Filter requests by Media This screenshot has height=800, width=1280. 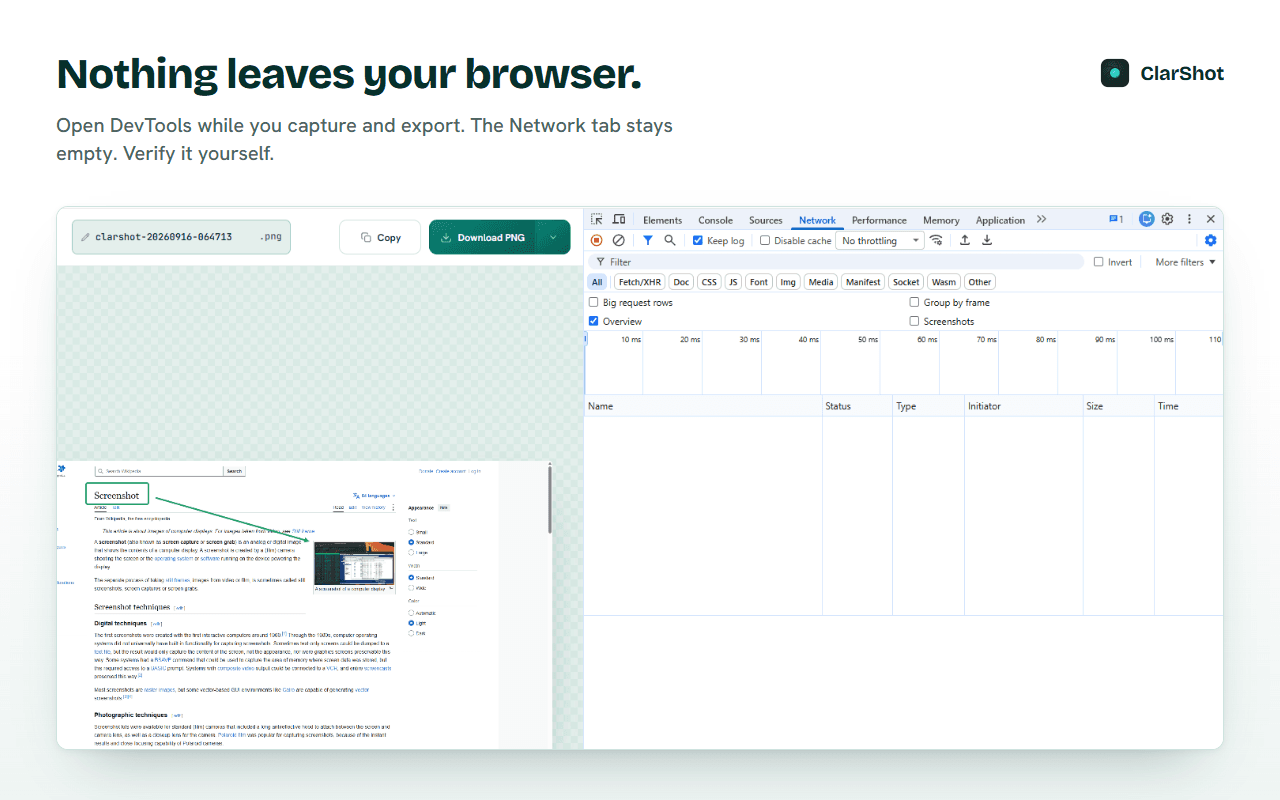(x=821, y=282)
